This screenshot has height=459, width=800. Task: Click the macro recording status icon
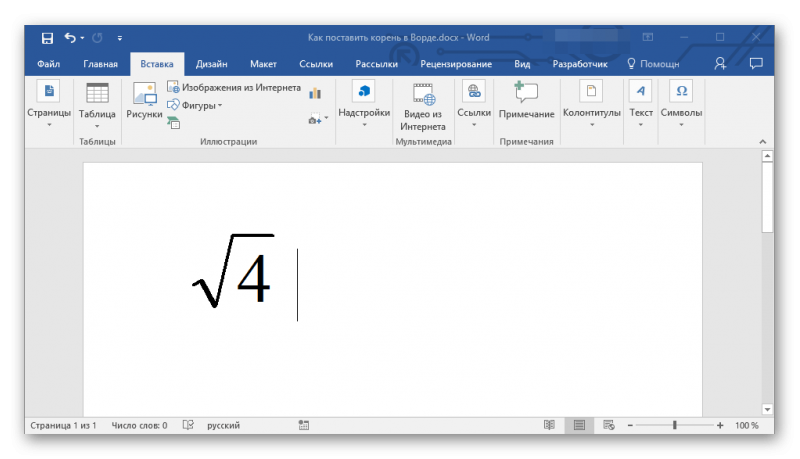304,425
